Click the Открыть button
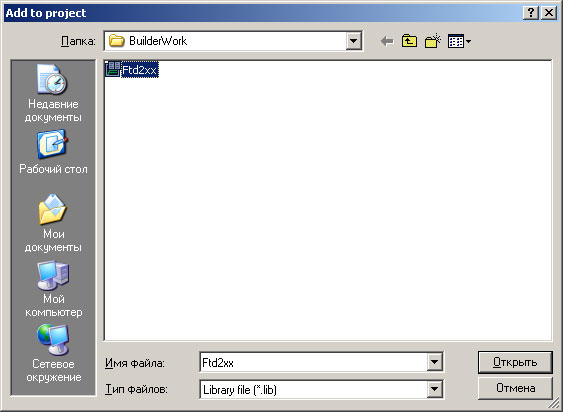Viewport: 563px width, 412px height. pos(515,362)
